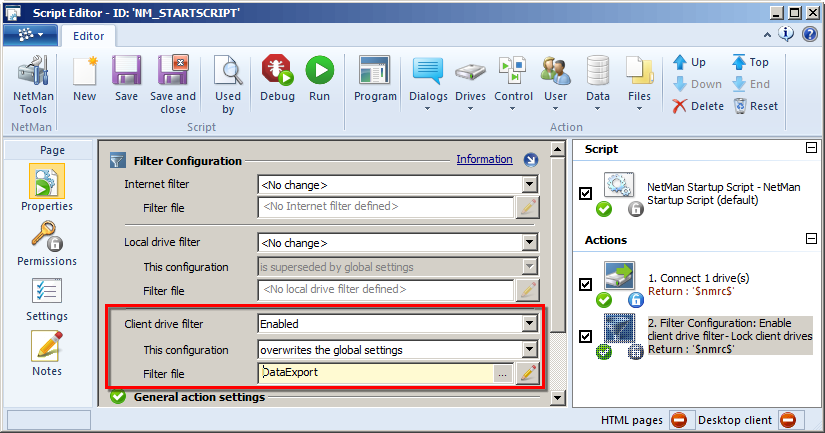
Task: Toggle the Filter Configuration action checkbox
Action: (x=585, y=336)
